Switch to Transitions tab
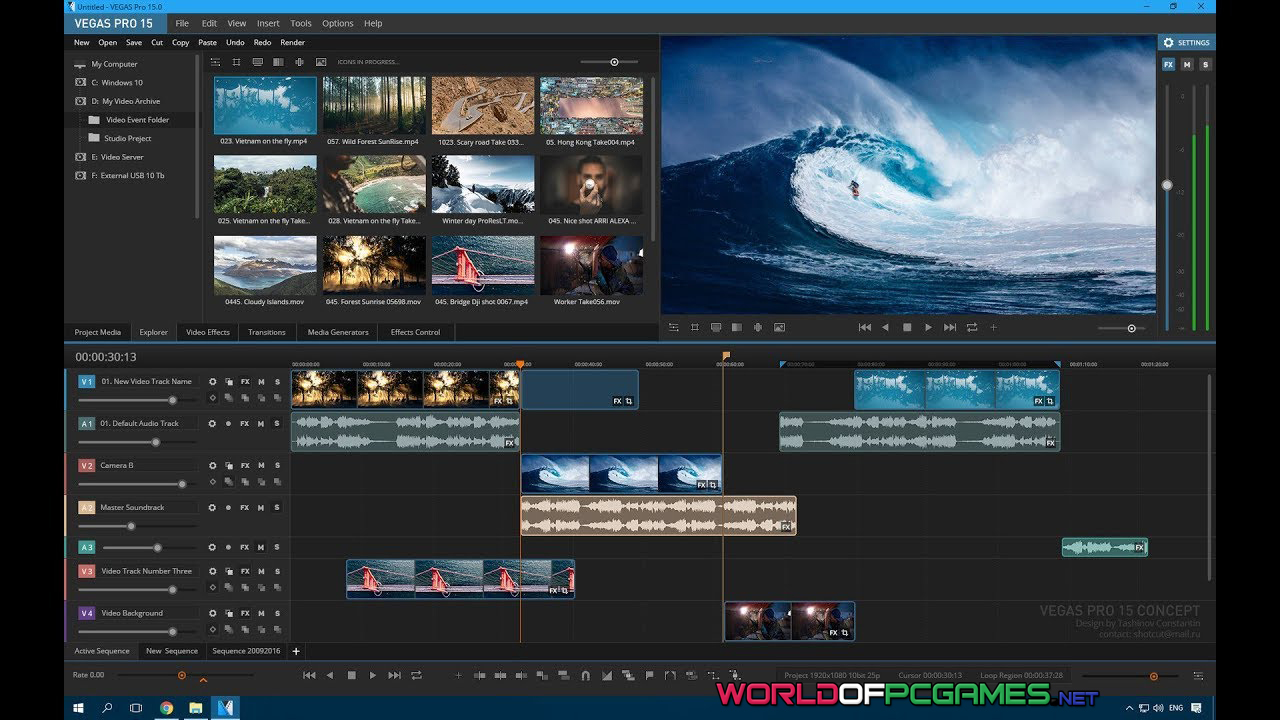Image resolution: width=1280 pixels, height=720 pixels. (267, 332)
